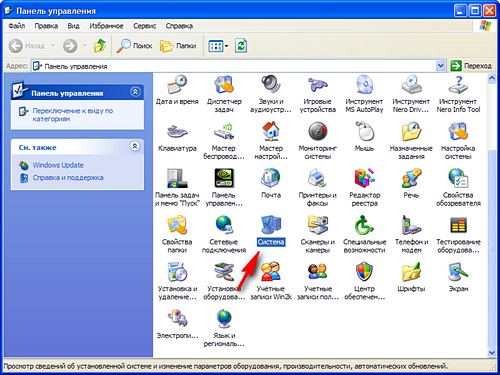Open the Back button history dropdown
Image resolution: width=500 pixels, height=375 pixels.
tap(53, 46)
